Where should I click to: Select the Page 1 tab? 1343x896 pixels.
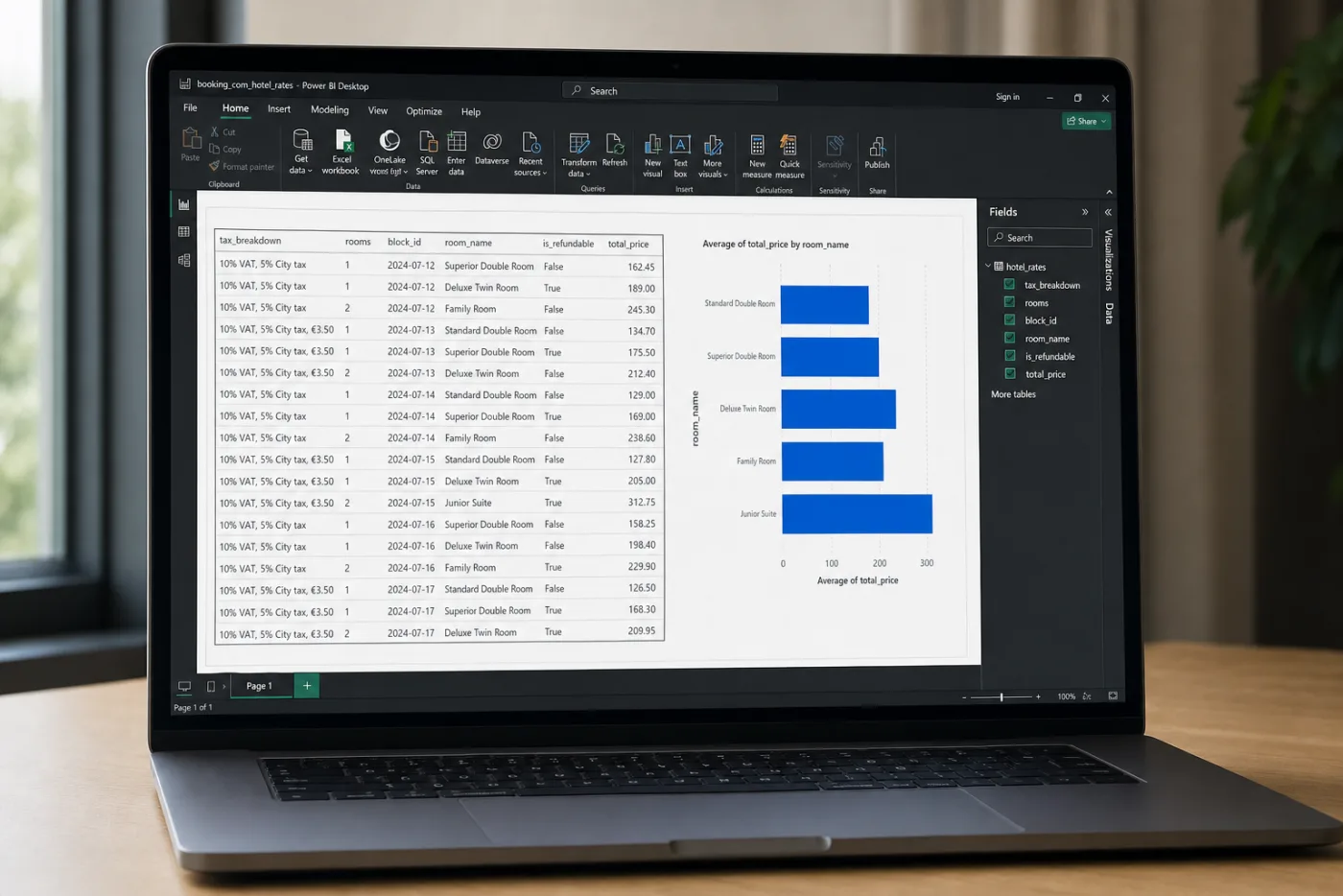[259, 686]
